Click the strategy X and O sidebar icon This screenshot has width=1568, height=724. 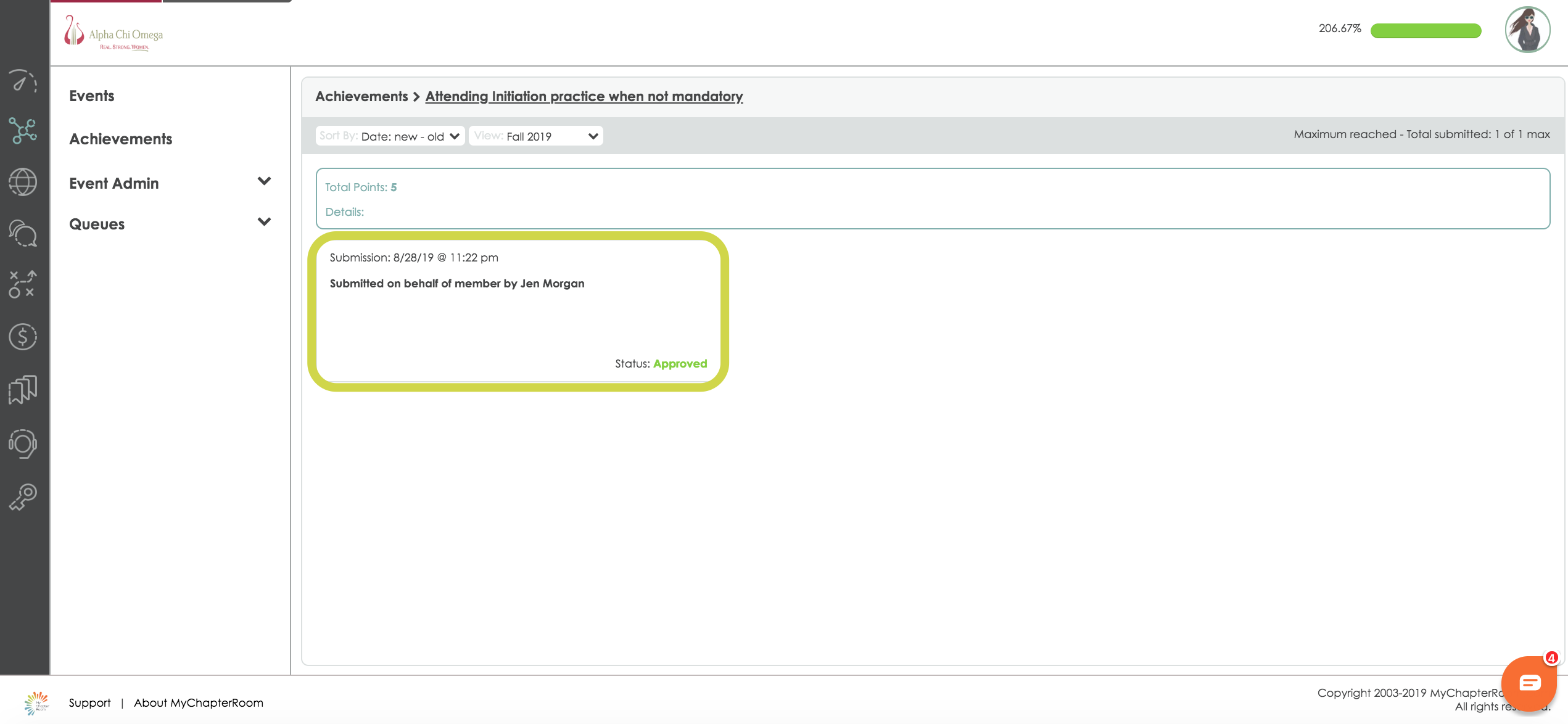pyautogui.click(x=23, y=284)
